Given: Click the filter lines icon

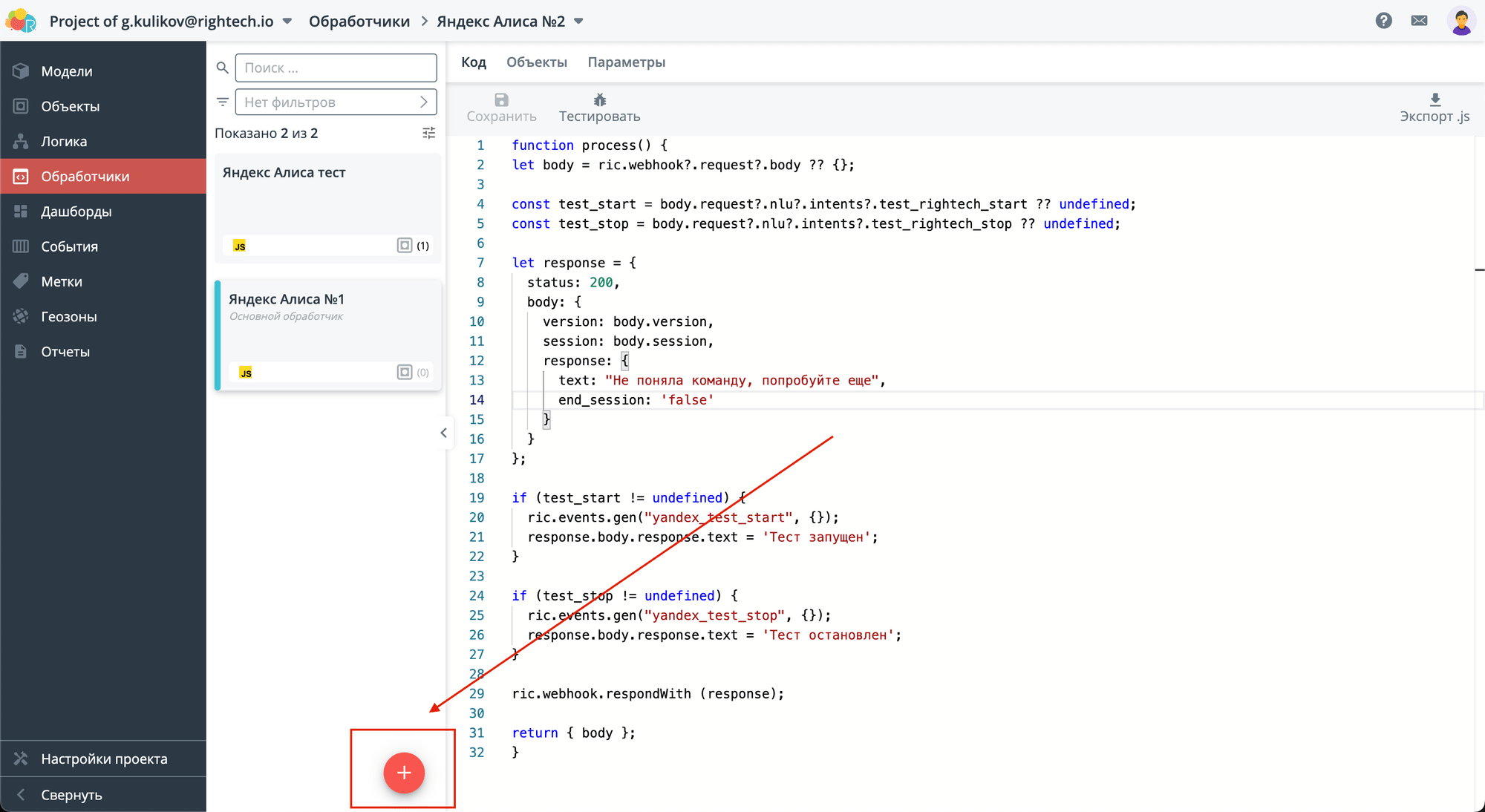Looking at the screenshot, I should [x=222, y=102].
